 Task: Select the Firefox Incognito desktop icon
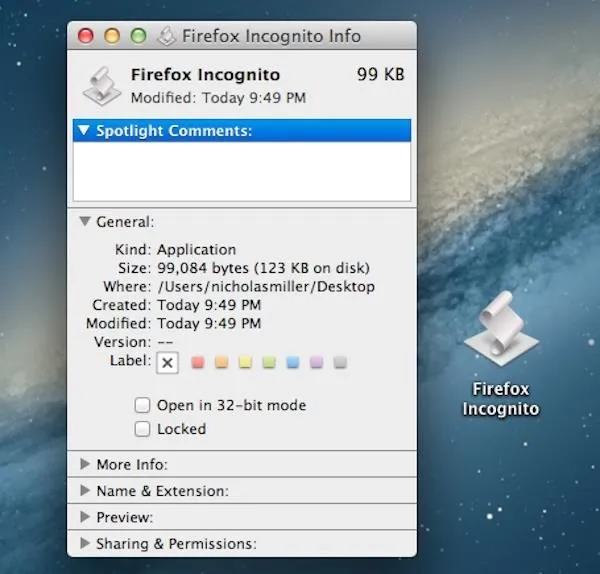point(501,328)
